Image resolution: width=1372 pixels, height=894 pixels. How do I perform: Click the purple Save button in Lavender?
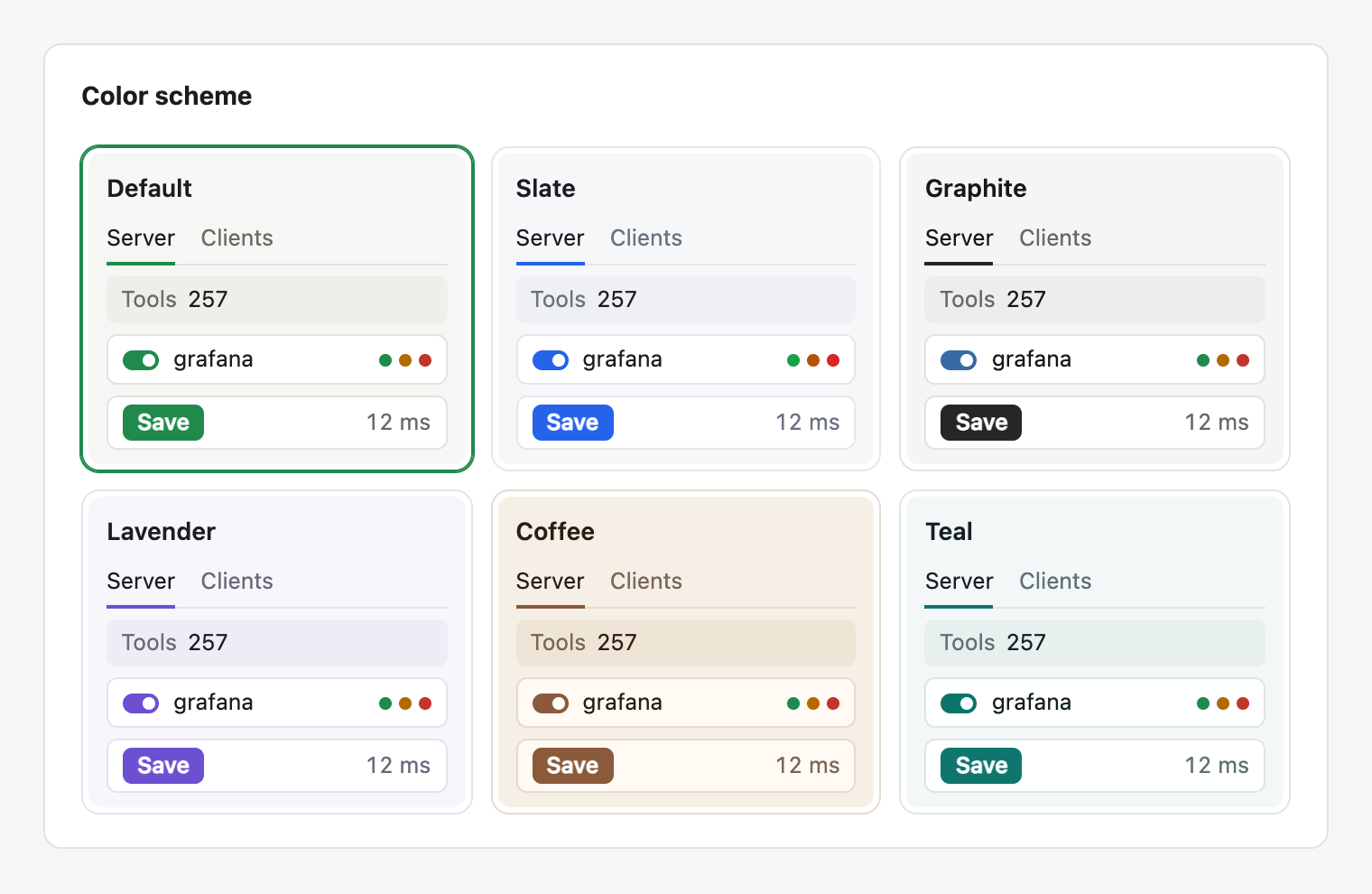(163, 766)
